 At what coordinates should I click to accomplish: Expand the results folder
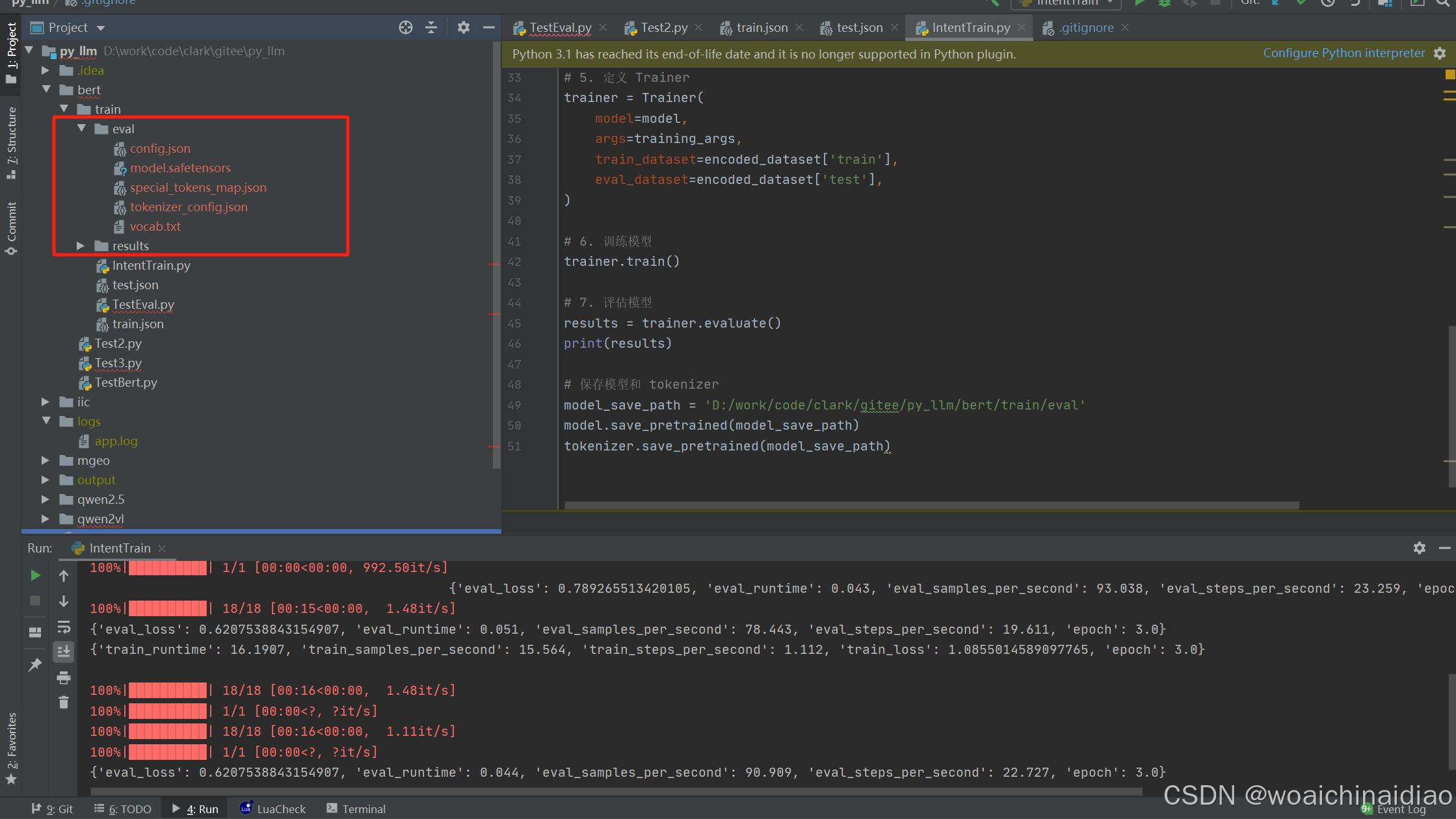click(x=81, y=246)
